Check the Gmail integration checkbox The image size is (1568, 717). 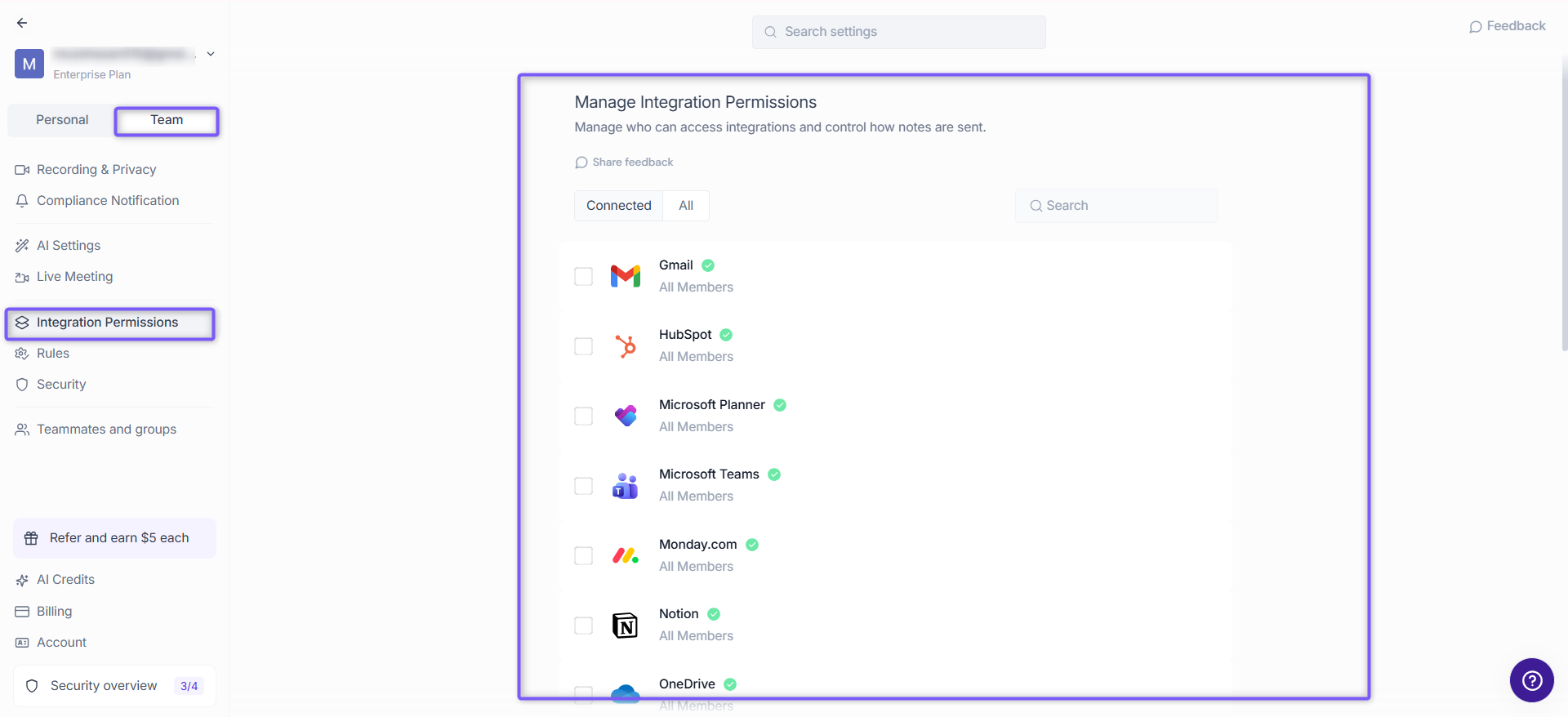(583, 276)
